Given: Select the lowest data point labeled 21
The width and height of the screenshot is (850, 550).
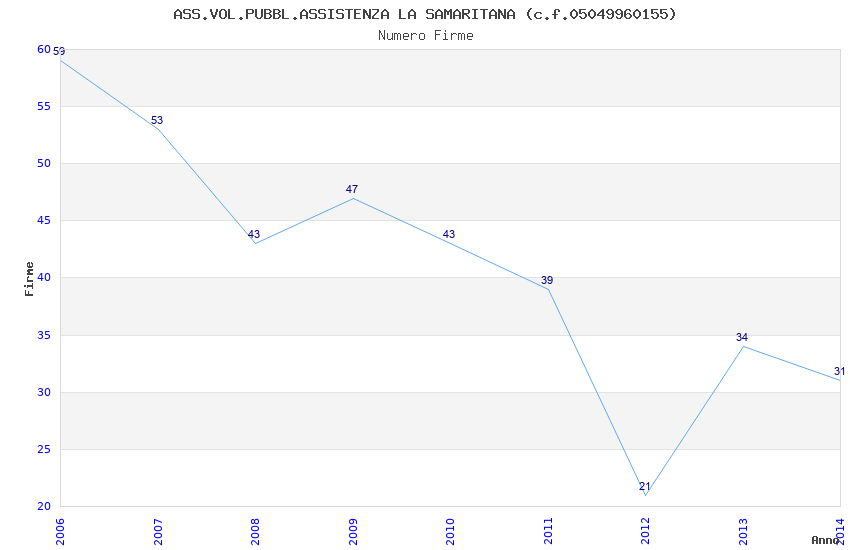Looking at the screenshot, I should [x=645, y=495].
